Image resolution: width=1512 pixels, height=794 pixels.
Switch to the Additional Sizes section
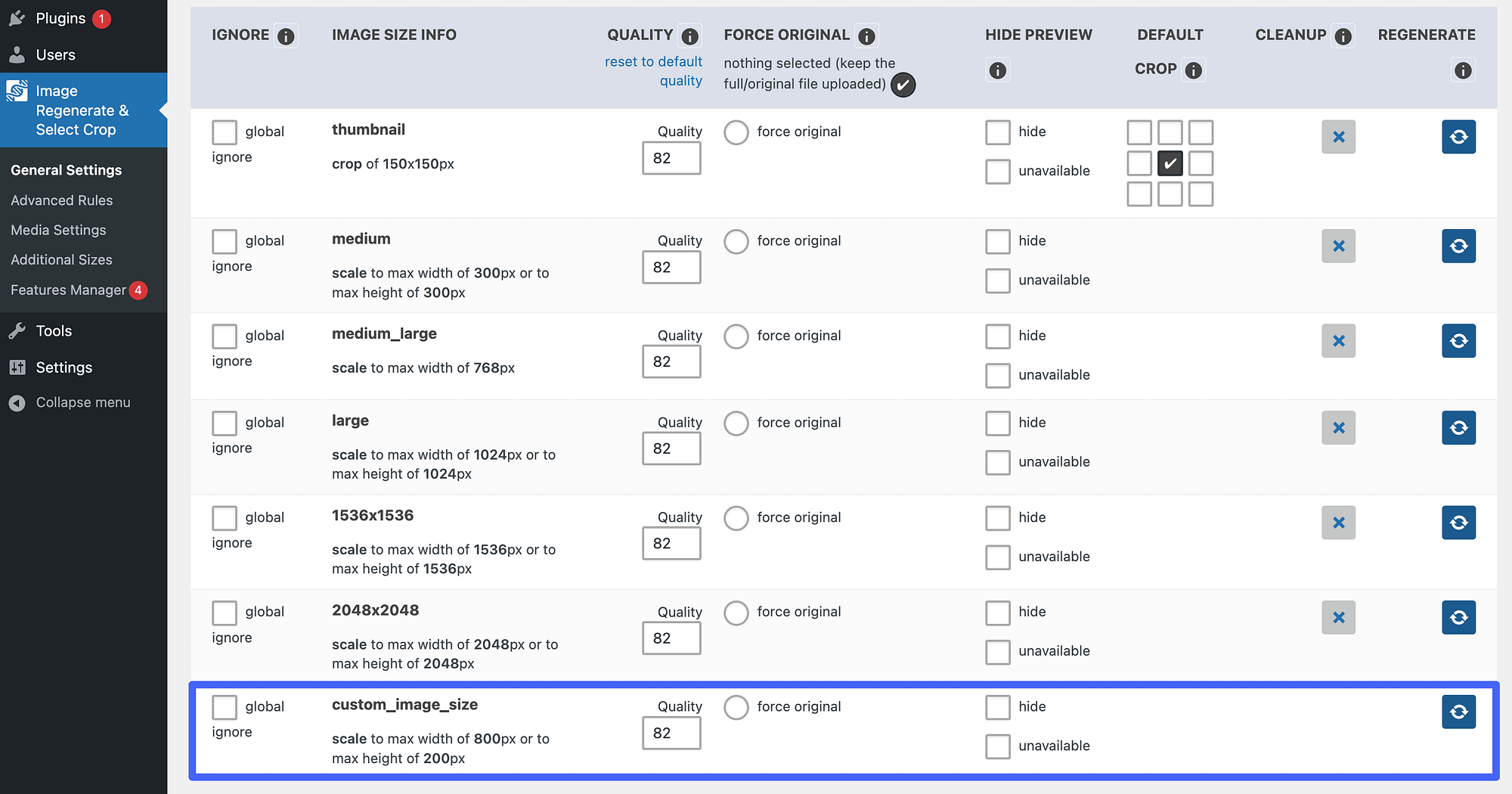pyautogui.click(x=60, y=259)
